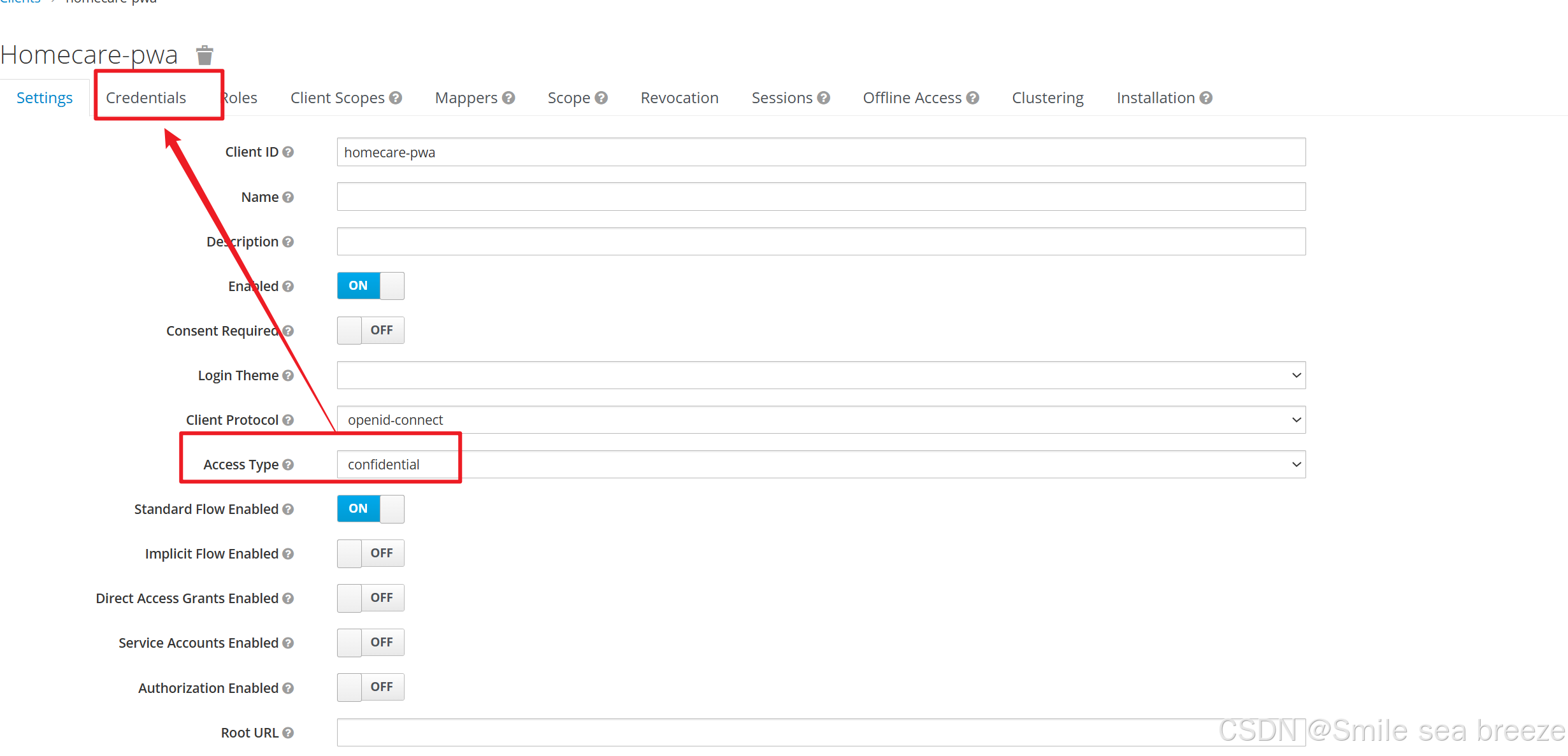Screen dimensions: 1568x756
Task: Click help icon next to Installation tab
Action: (x=1205, y=98)
